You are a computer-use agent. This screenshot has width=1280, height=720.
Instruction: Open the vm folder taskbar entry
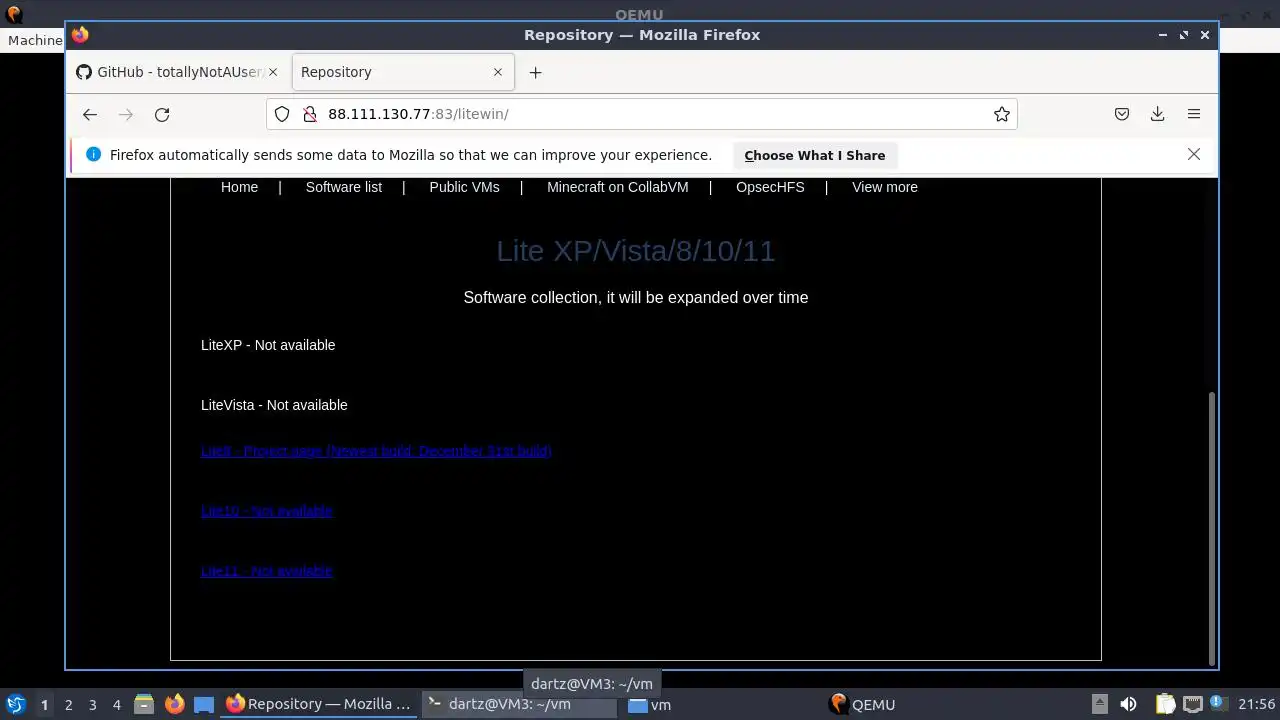point(650,704)
